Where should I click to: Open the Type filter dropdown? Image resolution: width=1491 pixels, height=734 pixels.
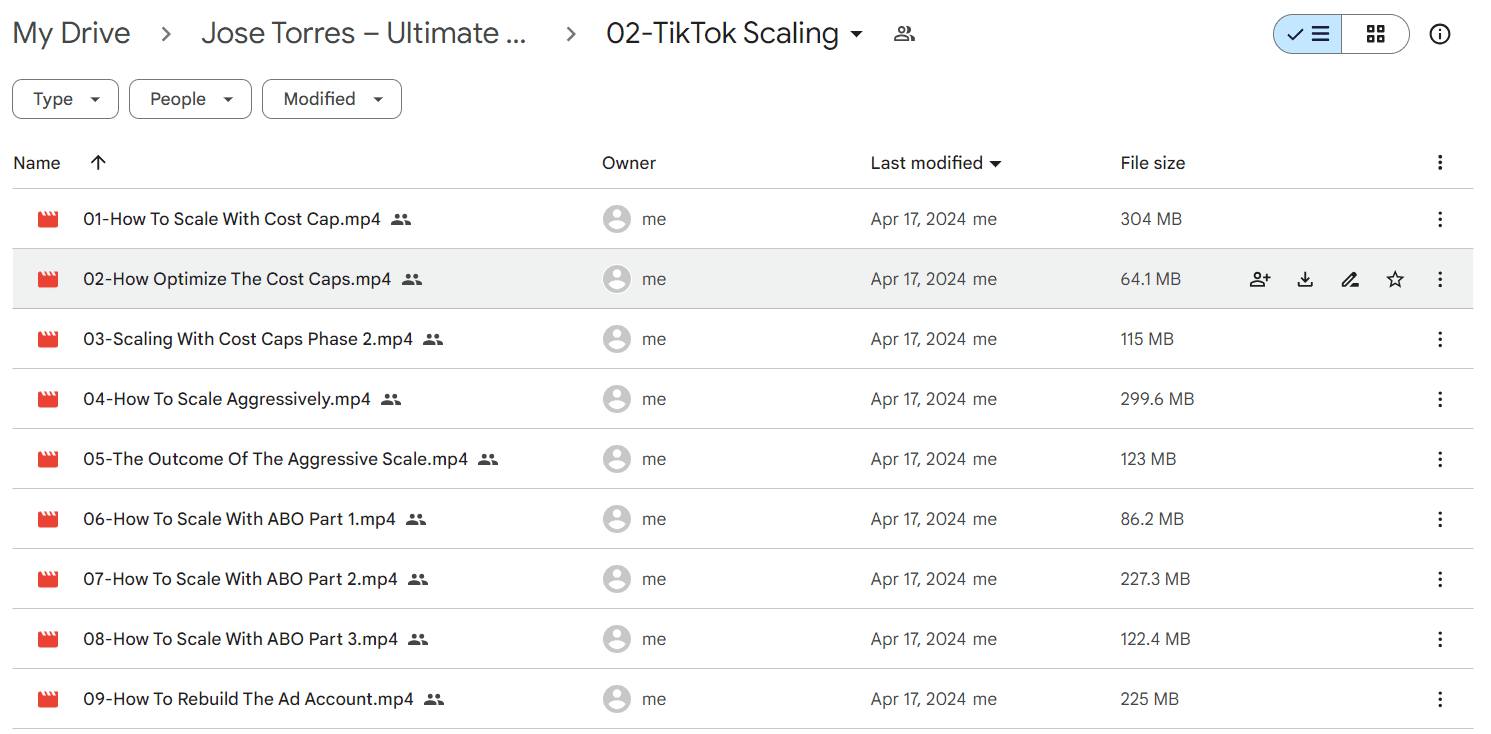tap(65, 99)
